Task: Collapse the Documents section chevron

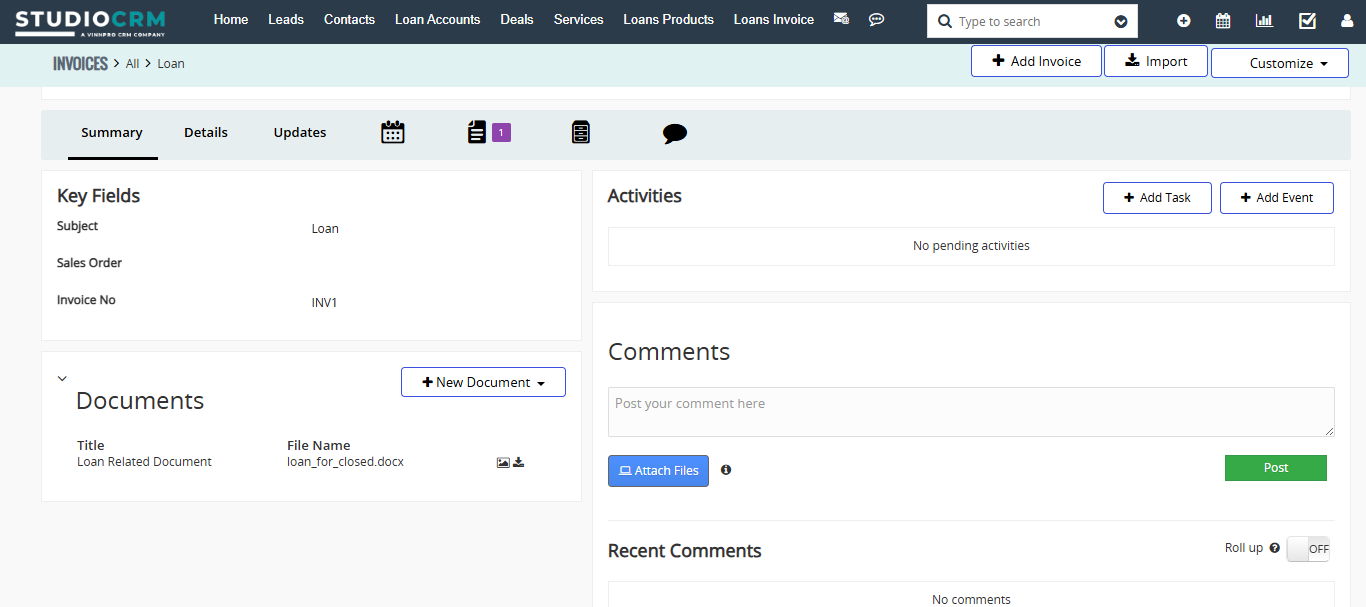Action: (x=62, y=378)
